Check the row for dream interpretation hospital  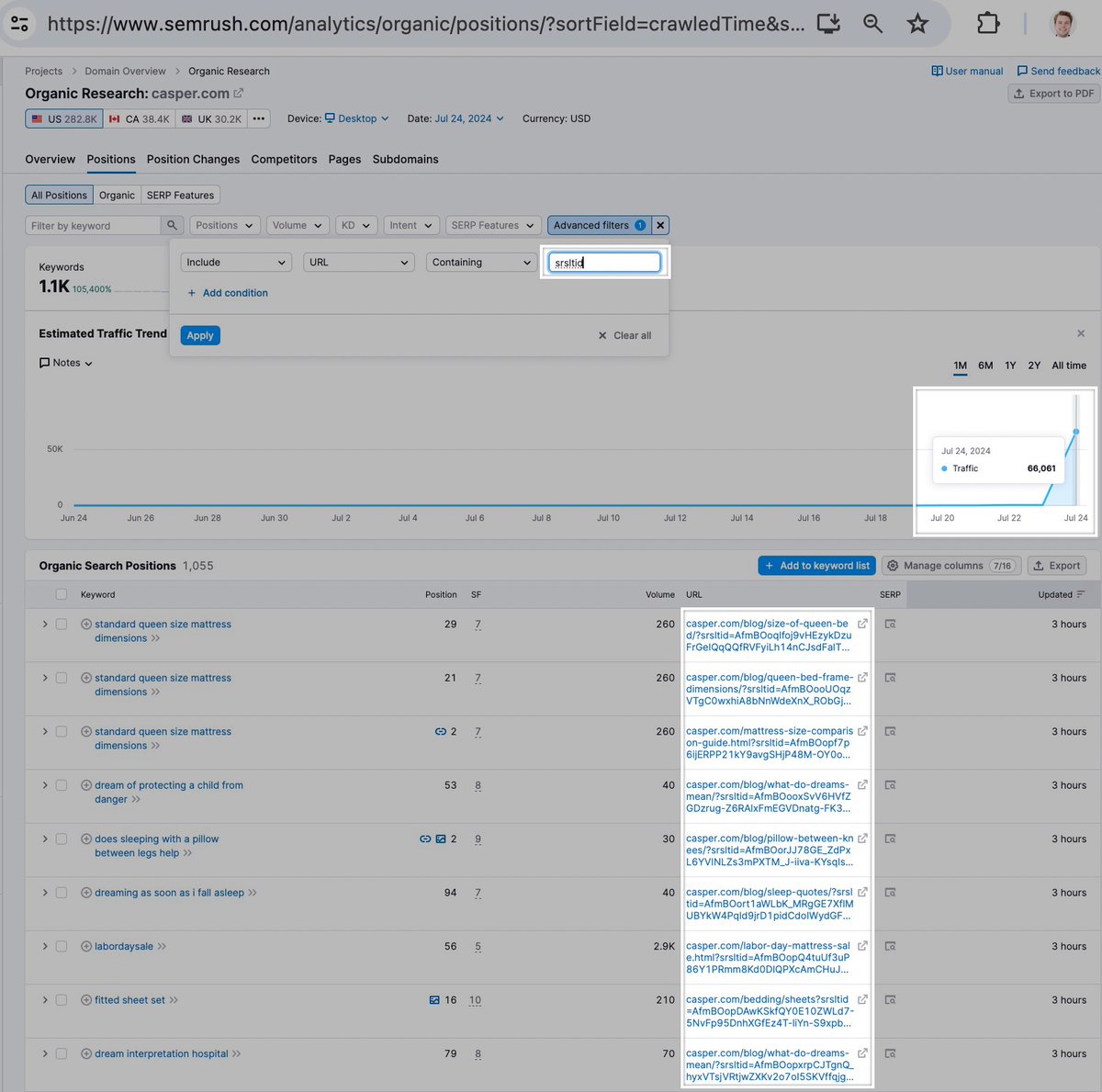(62, 1053)
